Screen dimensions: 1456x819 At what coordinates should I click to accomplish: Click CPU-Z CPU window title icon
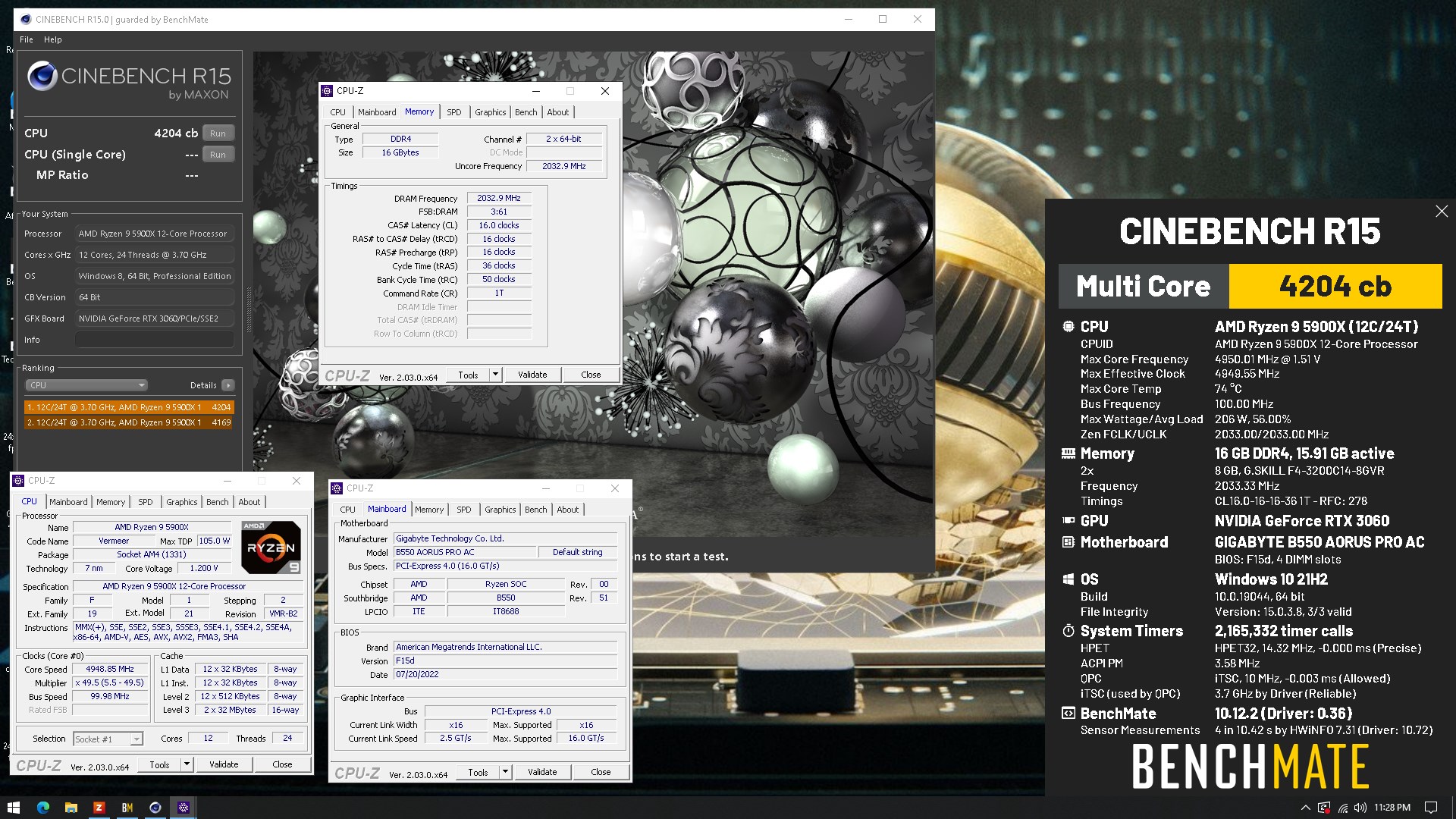tap(19, 481)
